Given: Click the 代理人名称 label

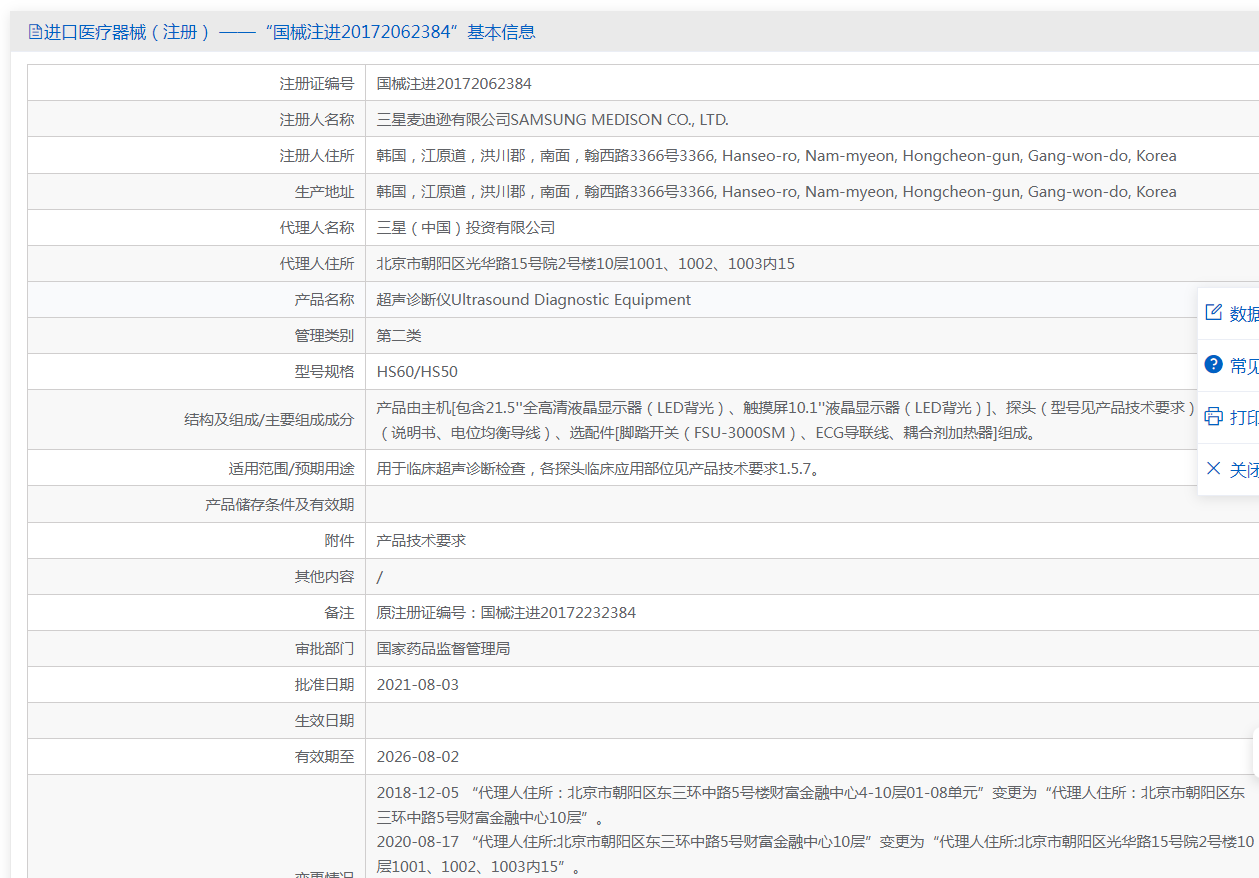Looking at the screenshot, I should [317, 228].
